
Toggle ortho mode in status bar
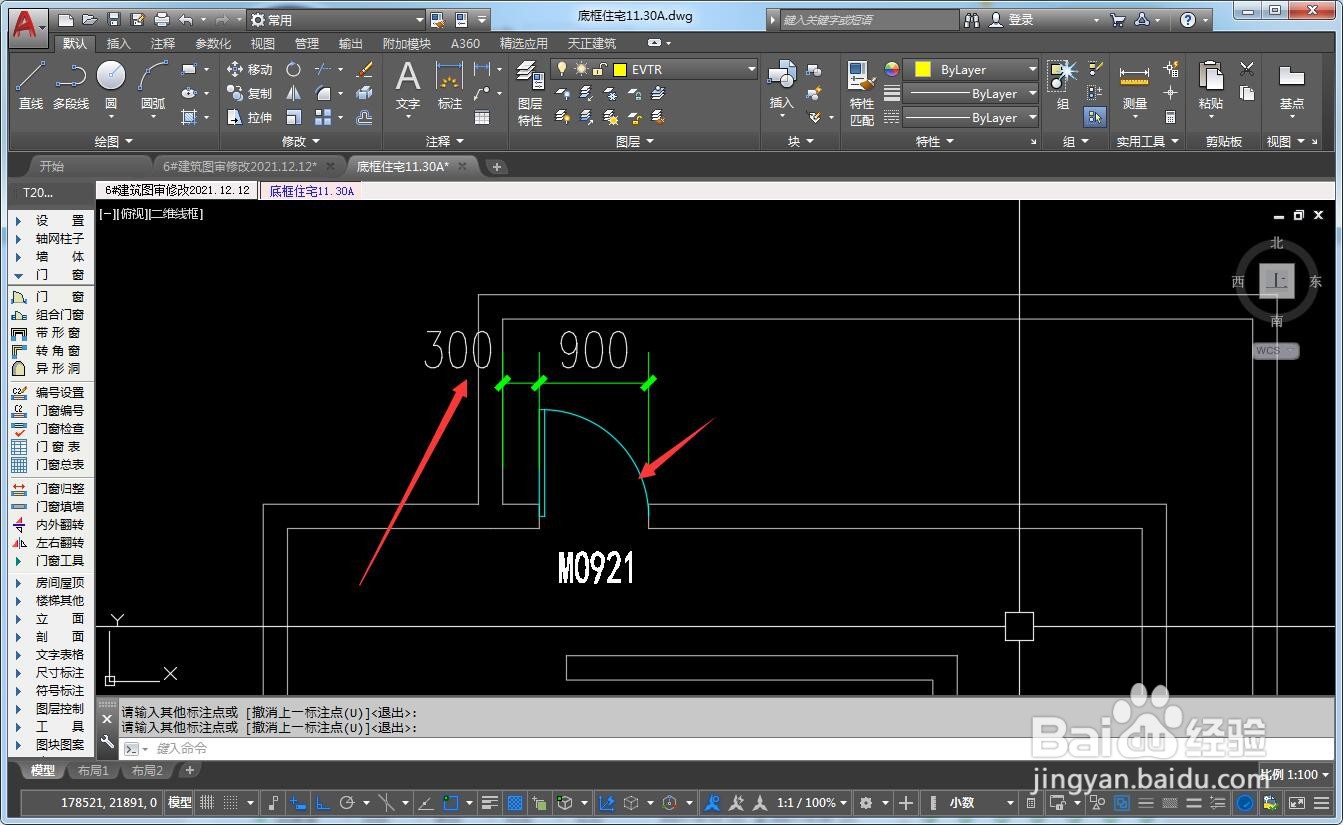[x=323, y=802]
